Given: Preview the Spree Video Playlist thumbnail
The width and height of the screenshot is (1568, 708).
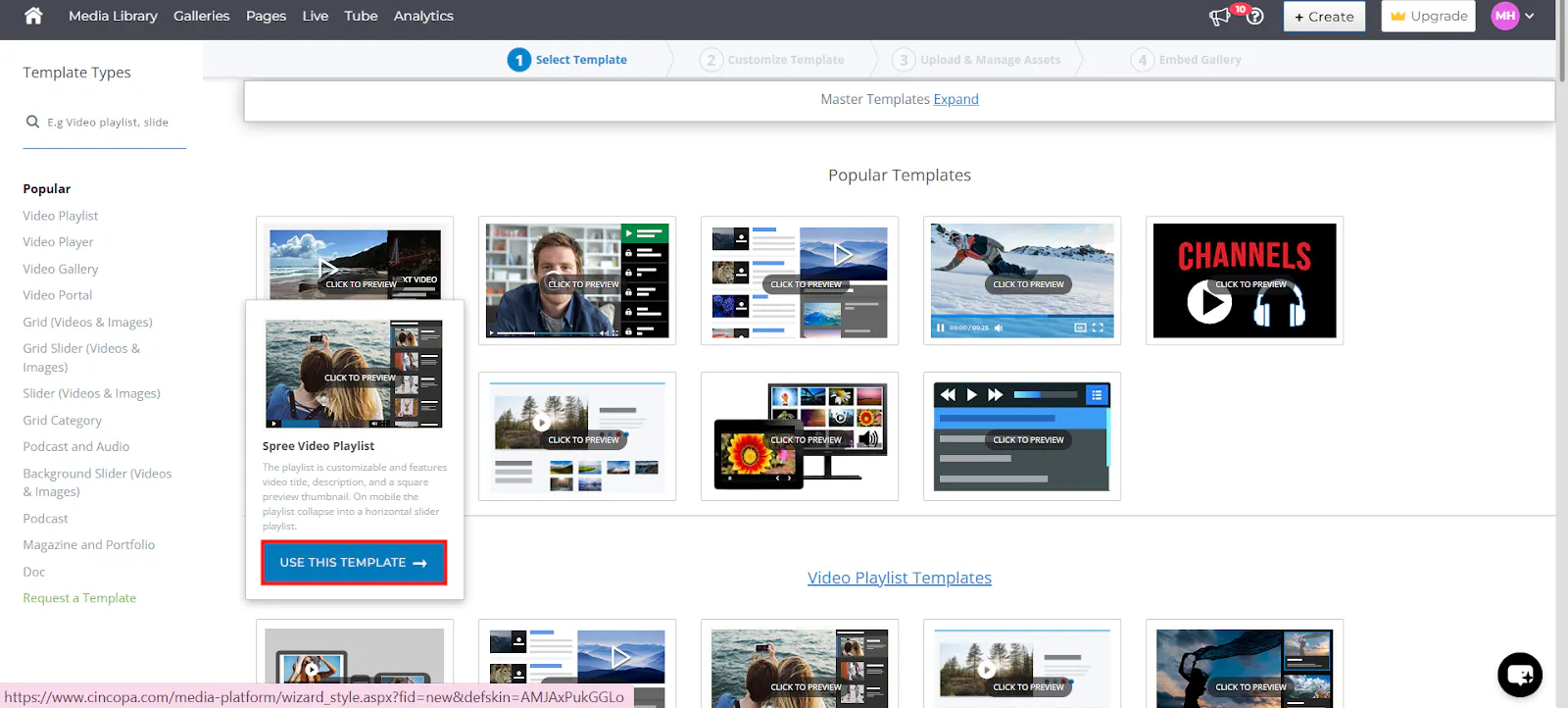Looking at the screenshot, I should pos(354,374).
